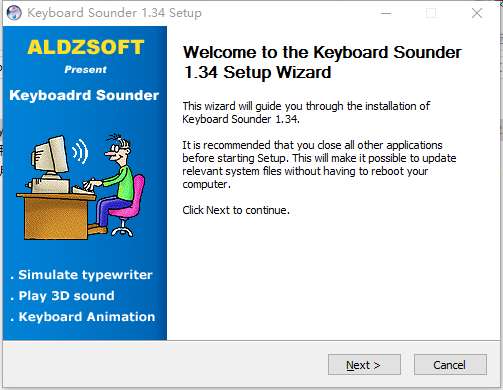503x390 pixels.
Task: Click the 'Keyboadrd Sounder' banner title
Action: click(x=84, y=95)
